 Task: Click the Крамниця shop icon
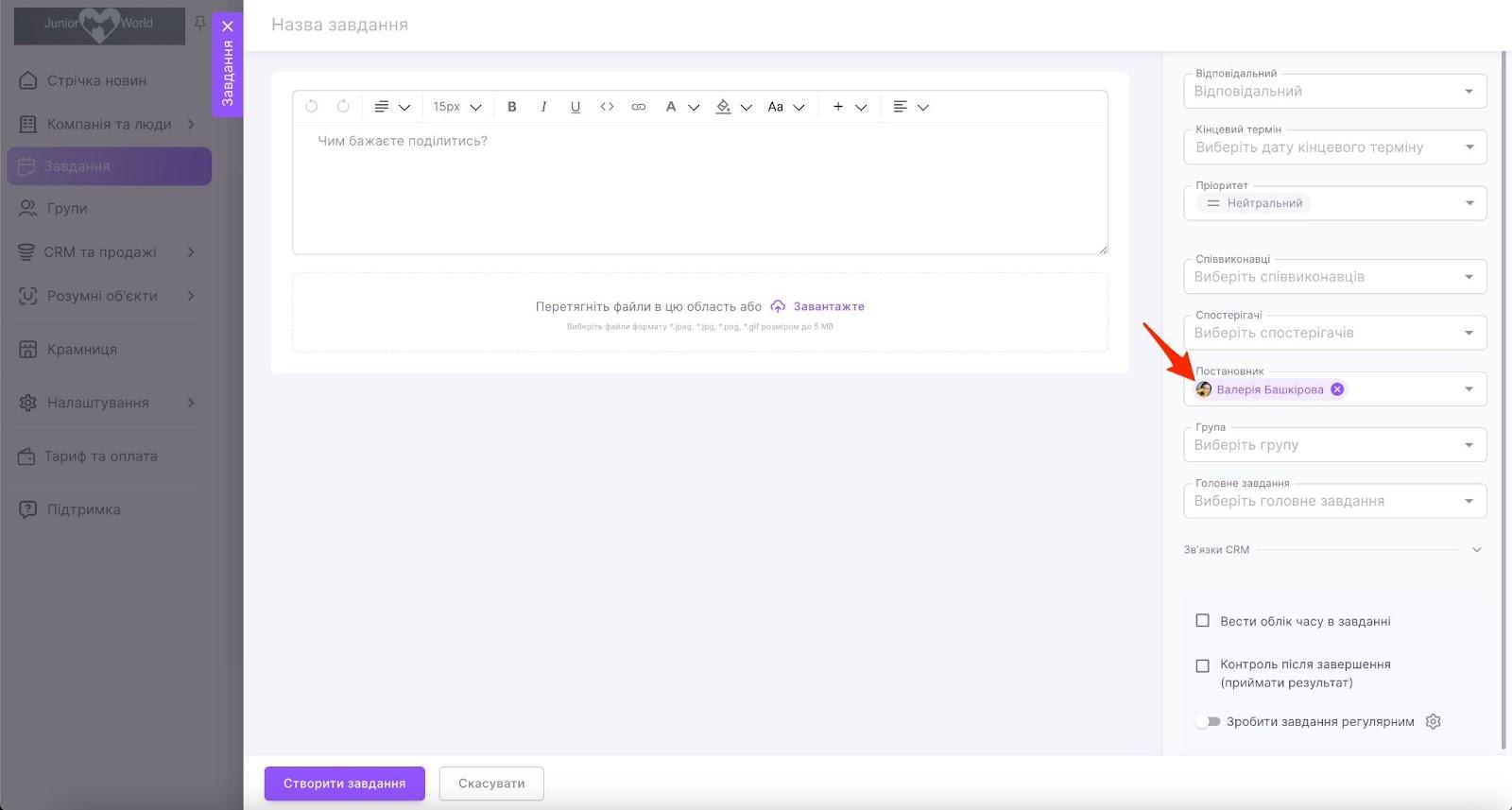28,350
